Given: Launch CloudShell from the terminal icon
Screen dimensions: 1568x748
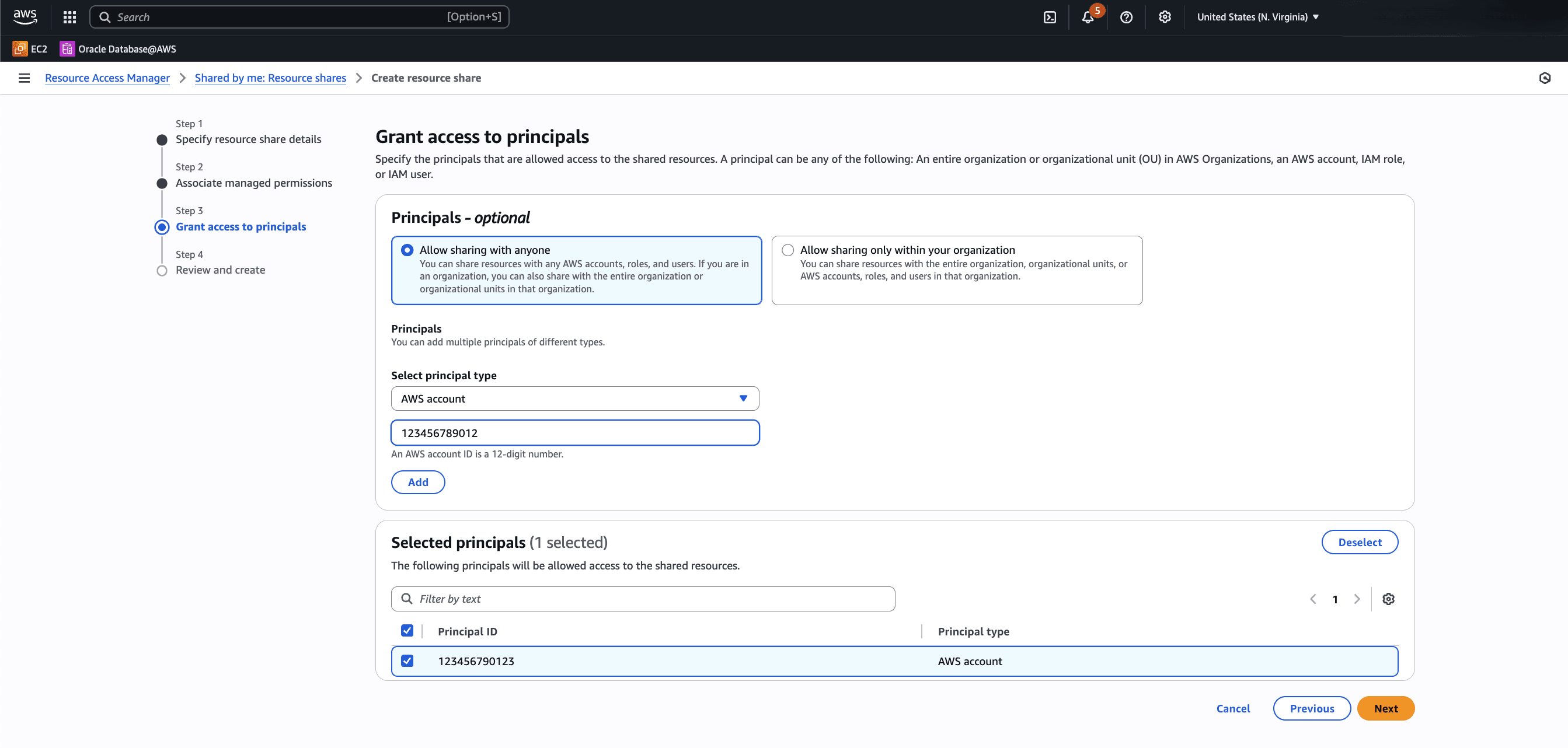Looking at the screenshot, I should click(x=1050, y=16).
